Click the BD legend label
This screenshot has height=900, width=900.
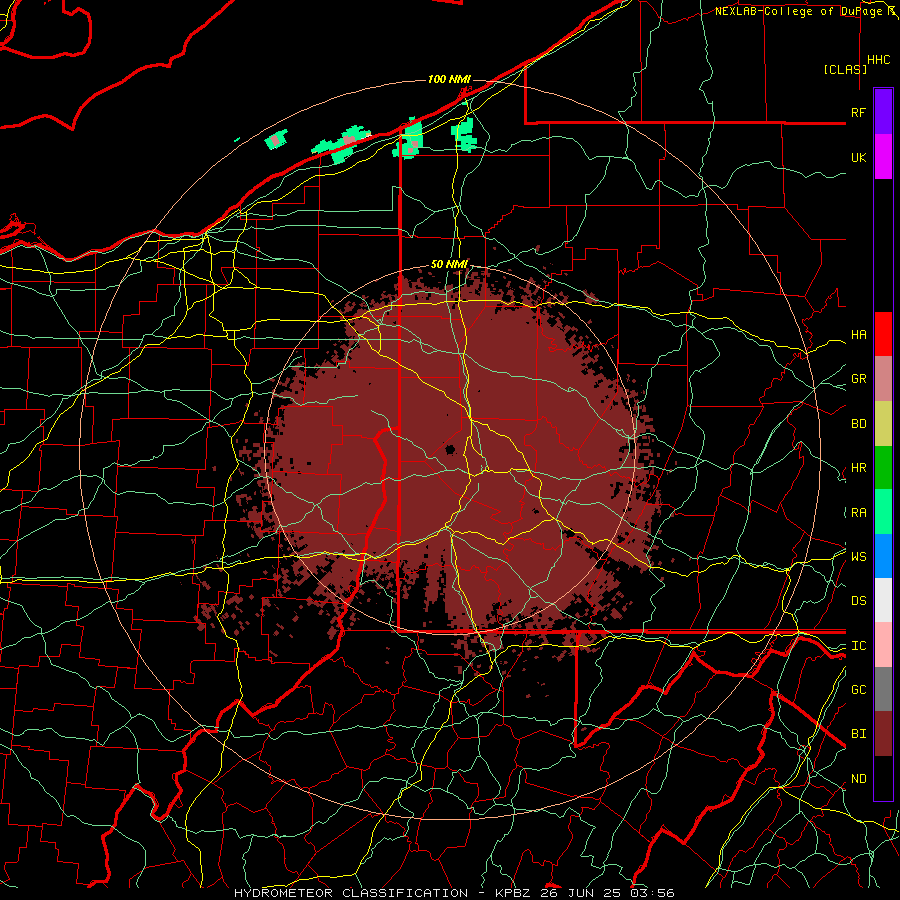tap(859, 424)
